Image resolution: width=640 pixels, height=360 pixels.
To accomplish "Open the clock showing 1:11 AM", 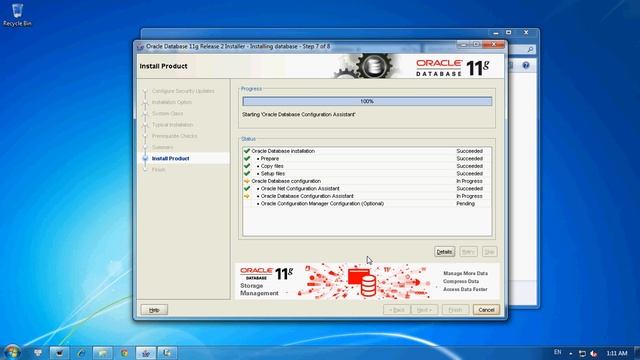I will point(617,353).
